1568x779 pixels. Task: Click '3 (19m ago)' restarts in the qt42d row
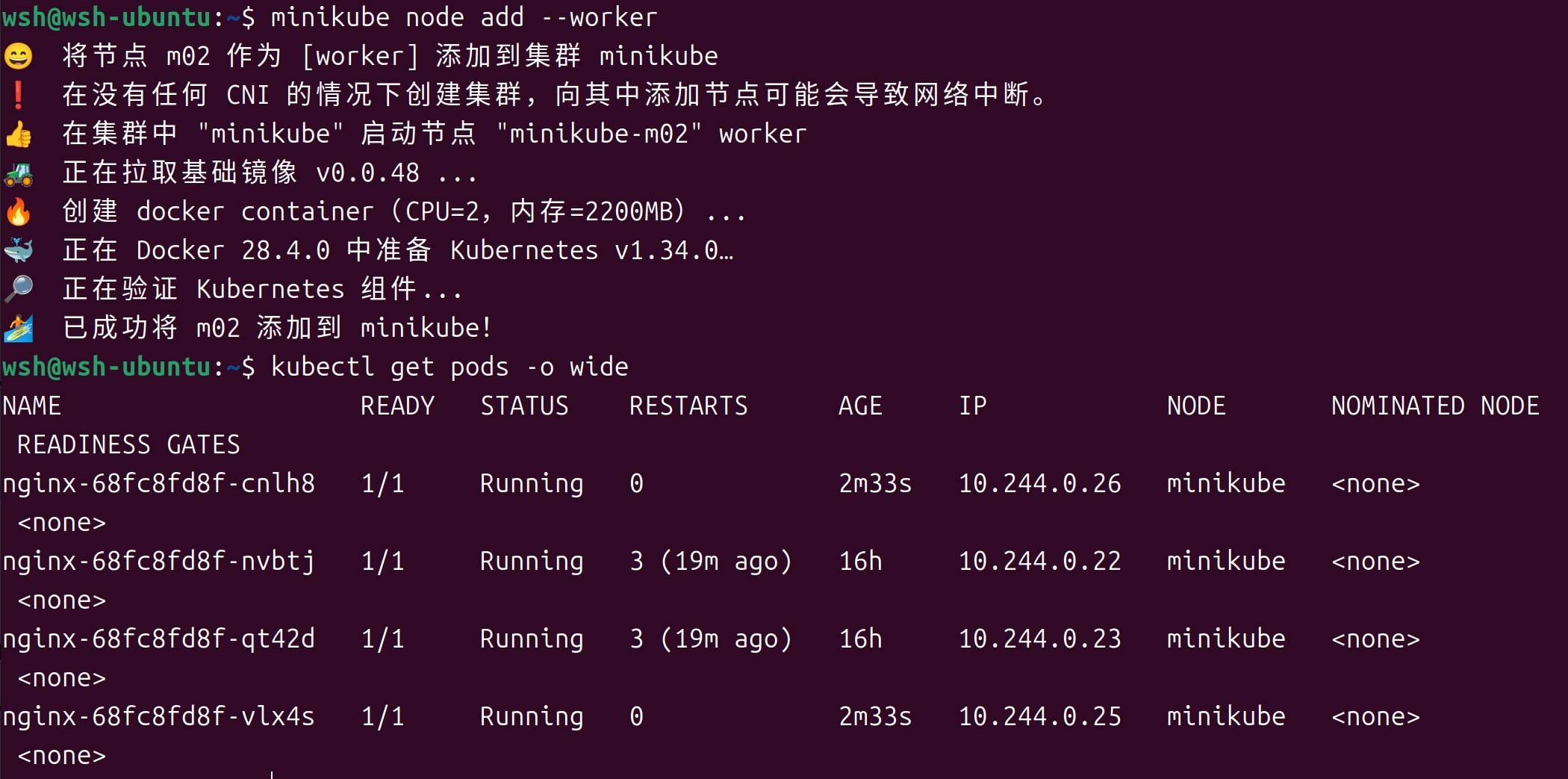point(711,639)
